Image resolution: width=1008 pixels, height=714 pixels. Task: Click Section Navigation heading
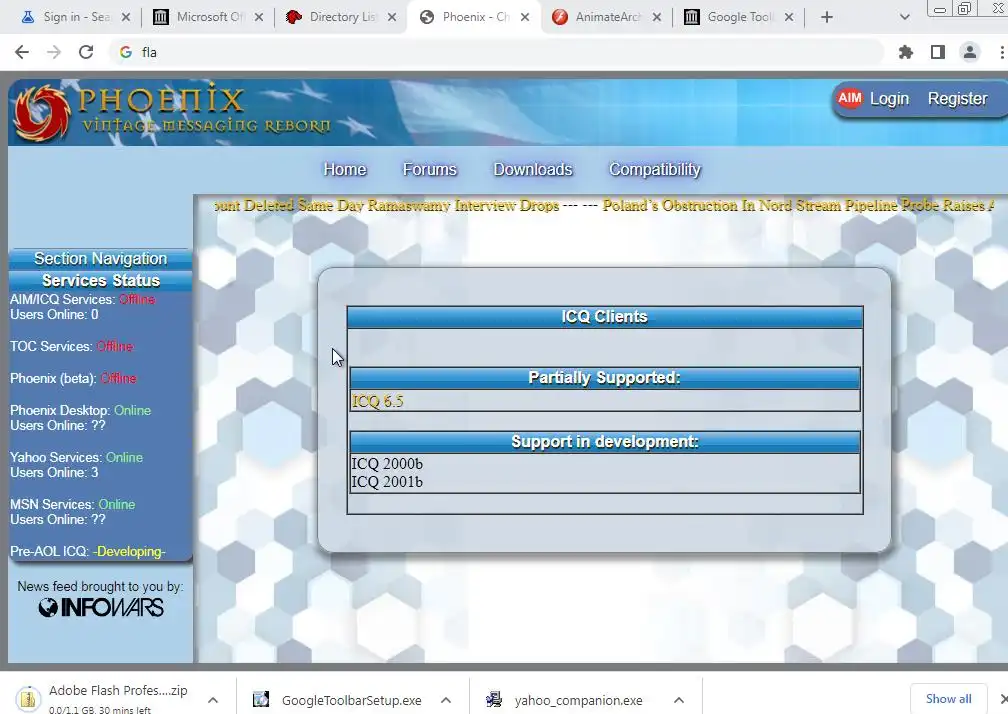pos(100,258)
